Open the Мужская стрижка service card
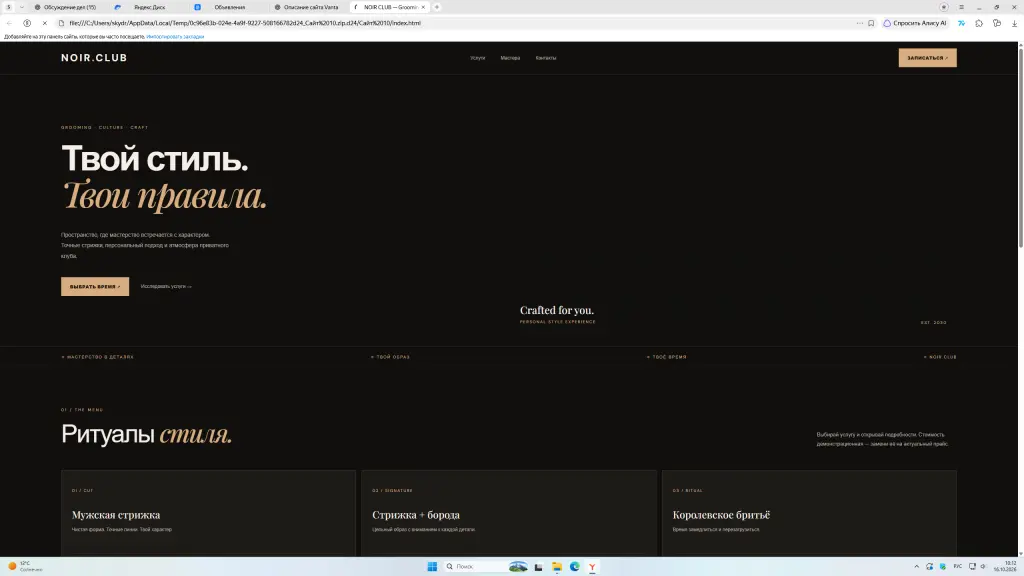Image resolution: width=1024 pixels, height=576 pixels. [208, 513]
